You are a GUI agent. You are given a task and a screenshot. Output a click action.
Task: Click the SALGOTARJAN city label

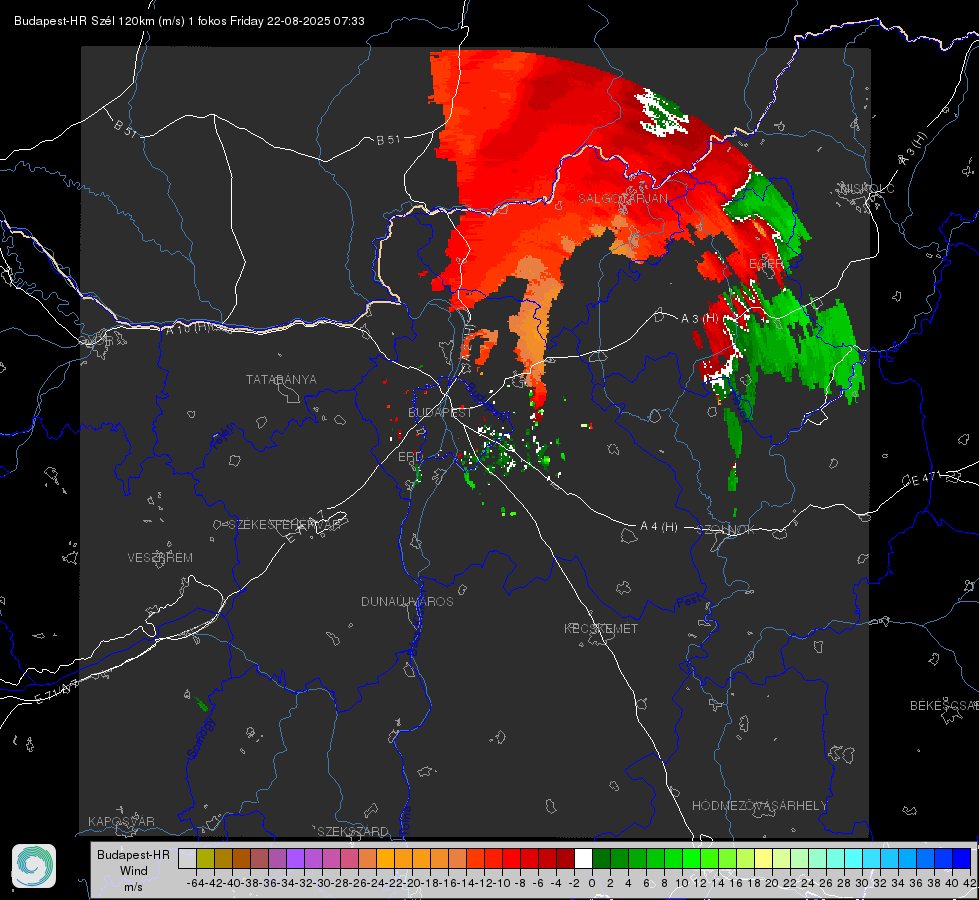(x=622, y=199)
